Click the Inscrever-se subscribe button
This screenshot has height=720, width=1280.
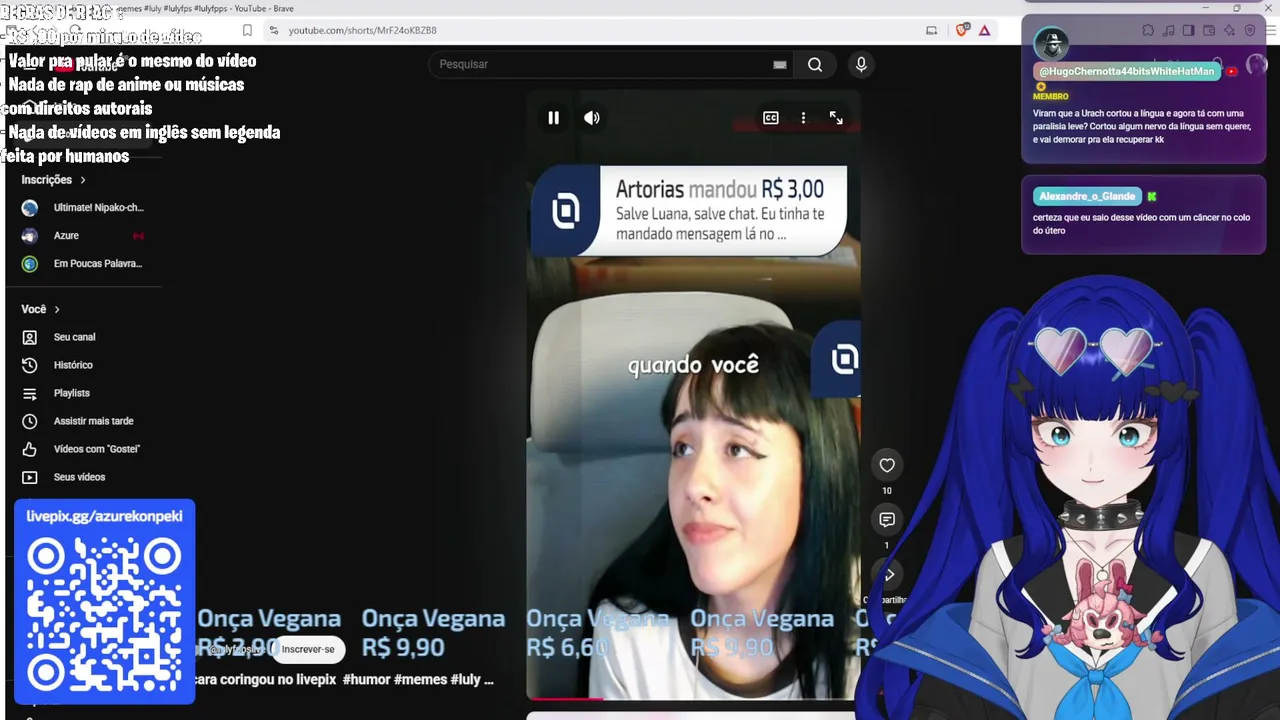pos(308,649)
